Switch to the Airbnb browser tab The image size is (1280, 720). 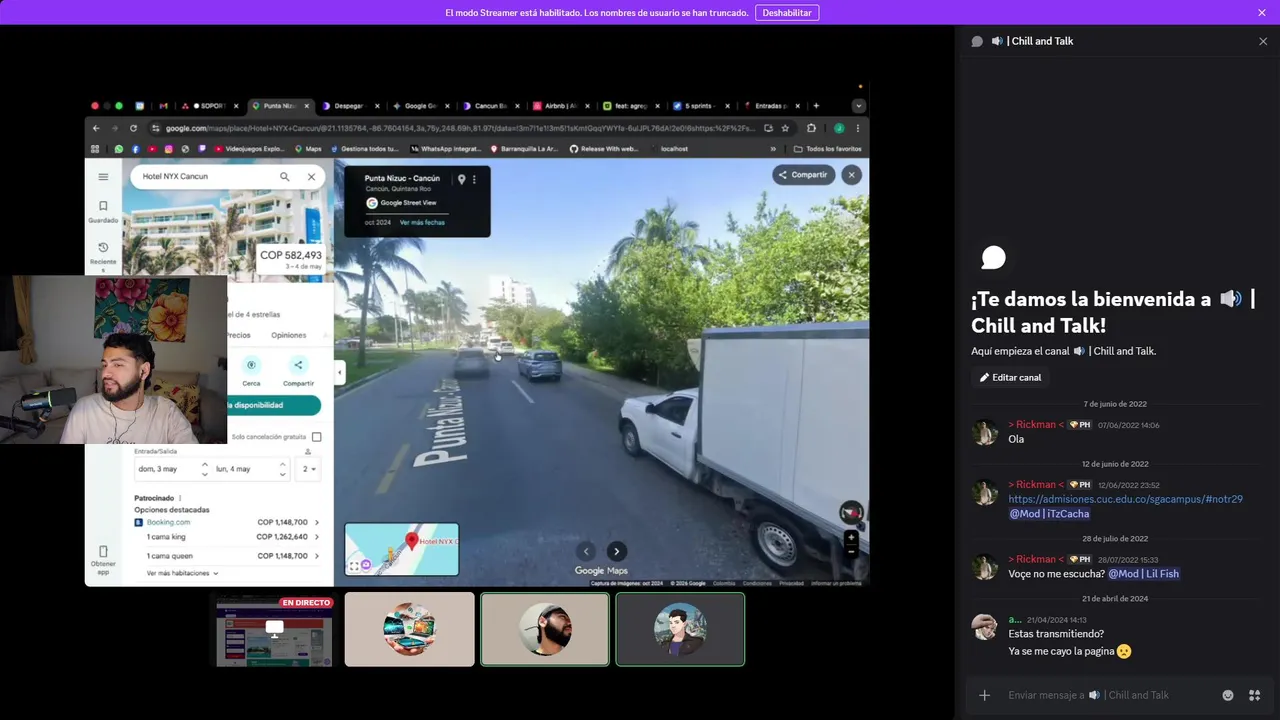click(x=560, y=106)
